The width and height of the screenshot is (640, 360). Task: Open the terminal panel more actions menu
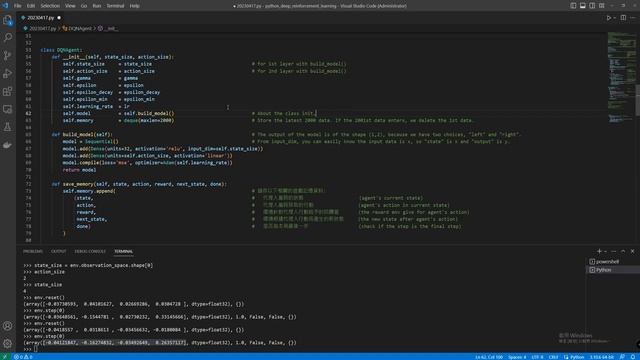tap(614, 251)
